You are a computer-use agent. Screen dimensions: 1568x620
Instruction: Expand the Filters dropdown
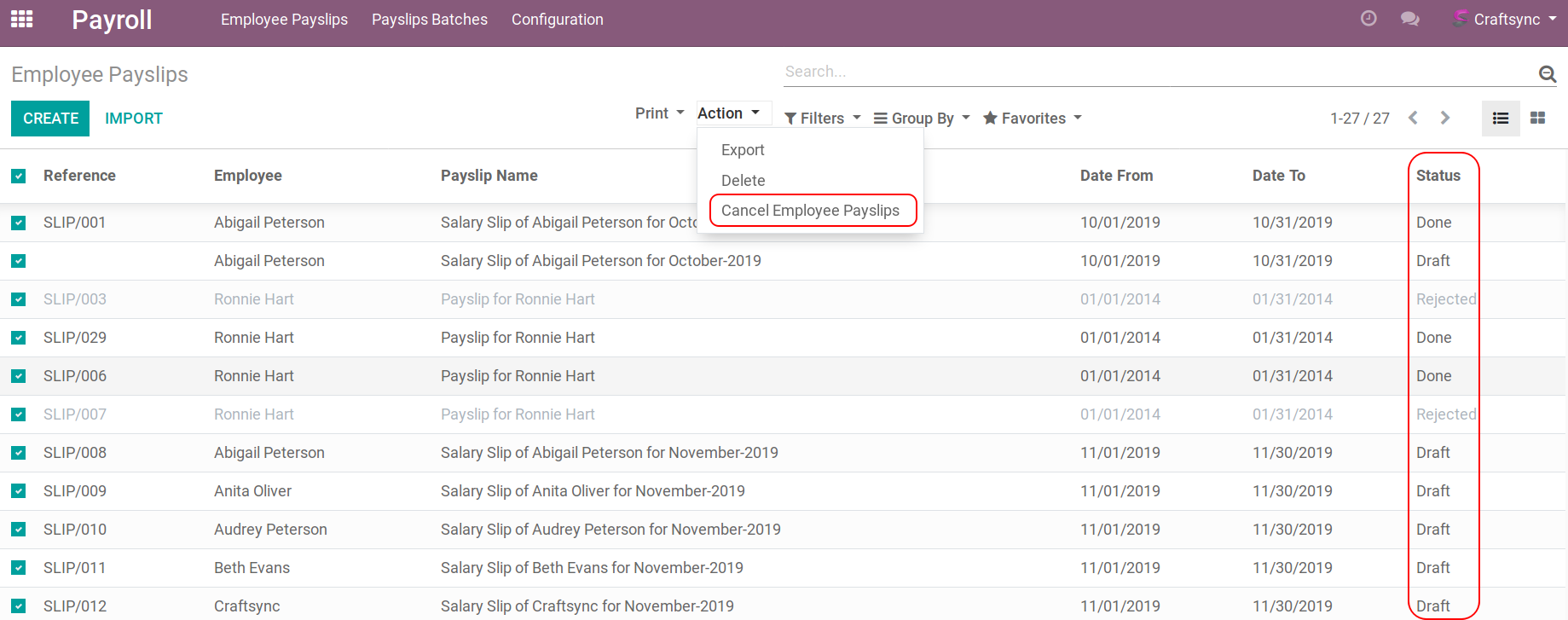(822, 119)
